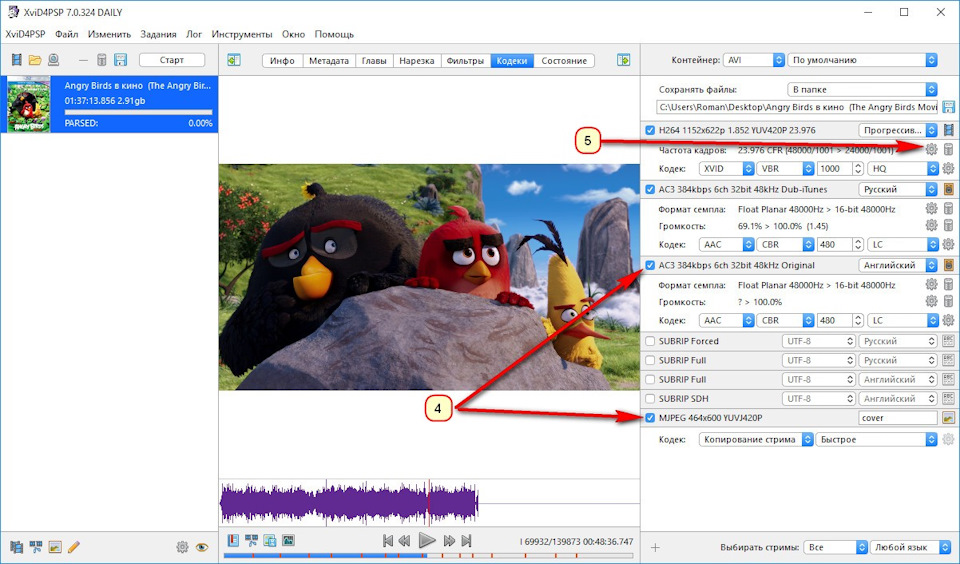Open the Копирование стрима codec dropdown
Image resolution: width=960 pixels, height=564 pixels.
pos(756,439)
